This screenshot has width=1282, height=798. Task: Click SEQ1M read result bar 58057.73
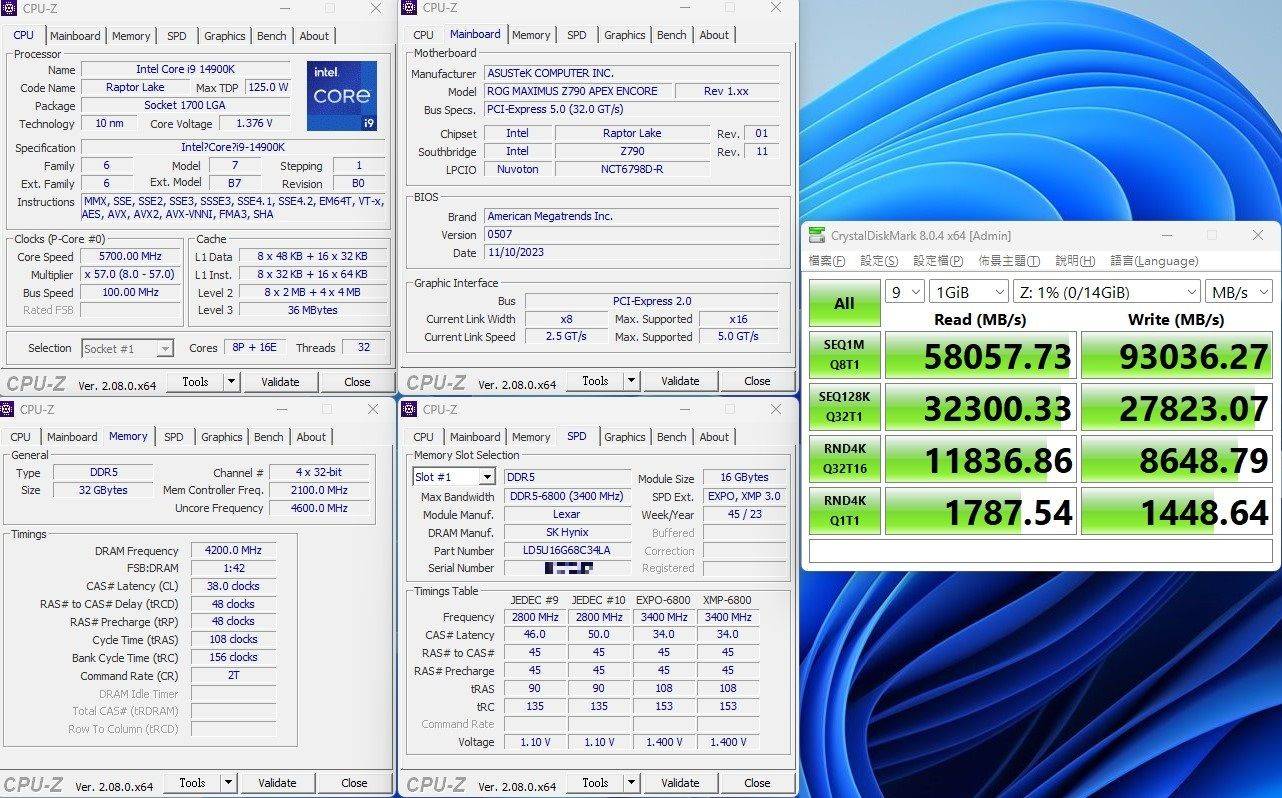pos(981,356)
